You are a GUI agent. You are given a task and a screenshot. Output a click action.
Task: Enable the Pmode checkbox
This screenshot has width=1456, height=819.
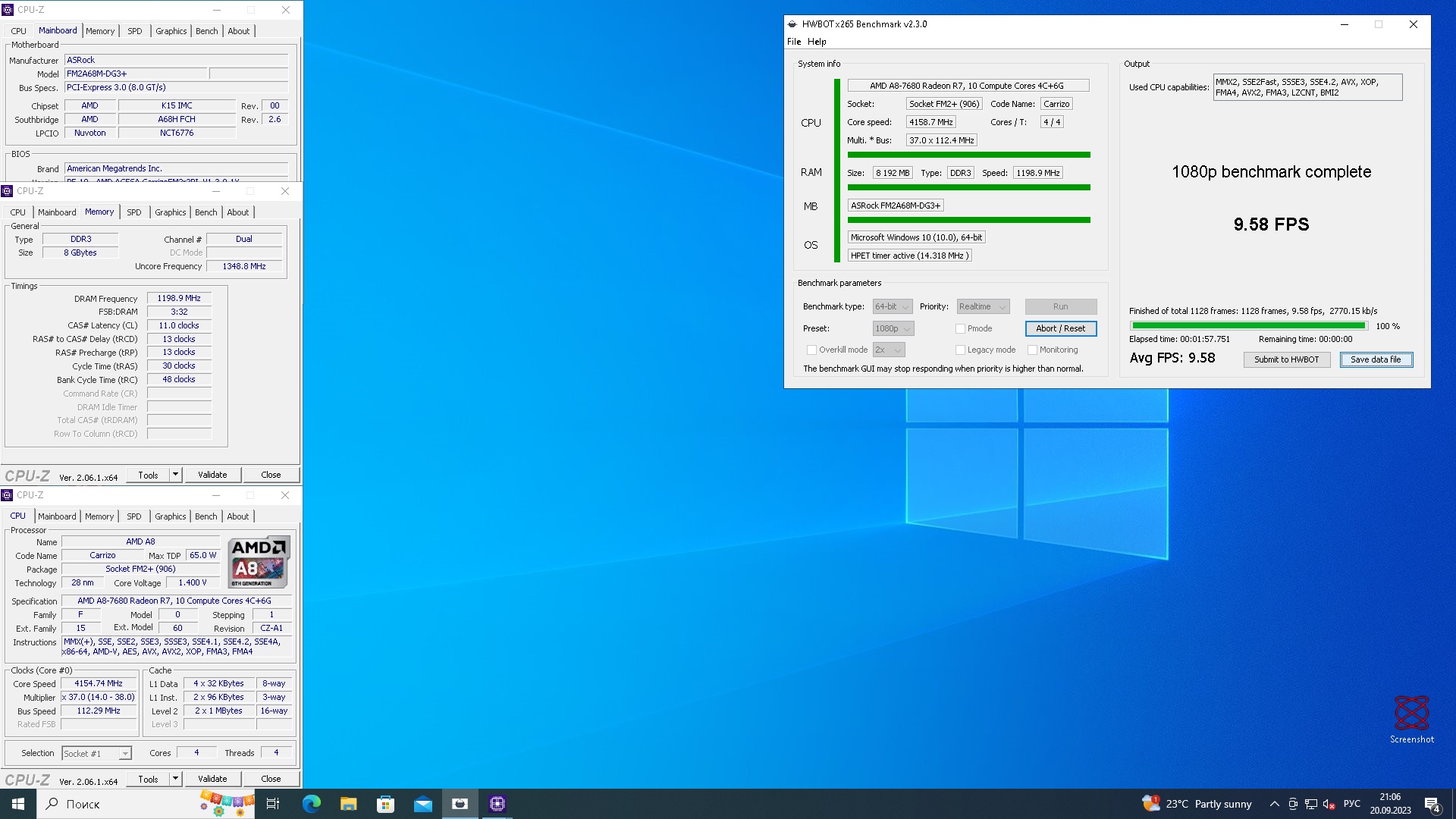click(960, 328)
